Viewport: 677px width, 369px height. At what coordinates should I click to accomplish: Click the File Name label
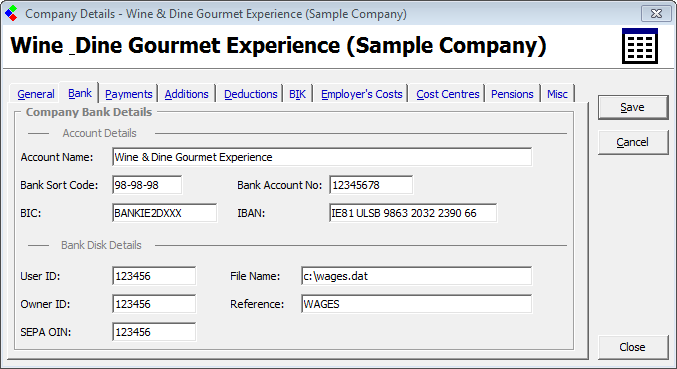(255, 276)
